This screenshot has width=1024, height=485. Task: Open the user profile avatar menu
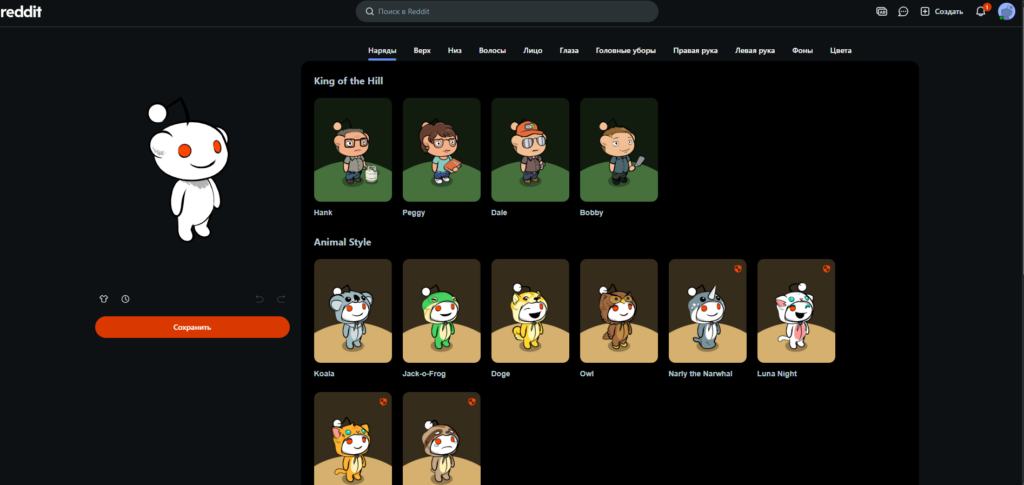[x=1006, y=11]
